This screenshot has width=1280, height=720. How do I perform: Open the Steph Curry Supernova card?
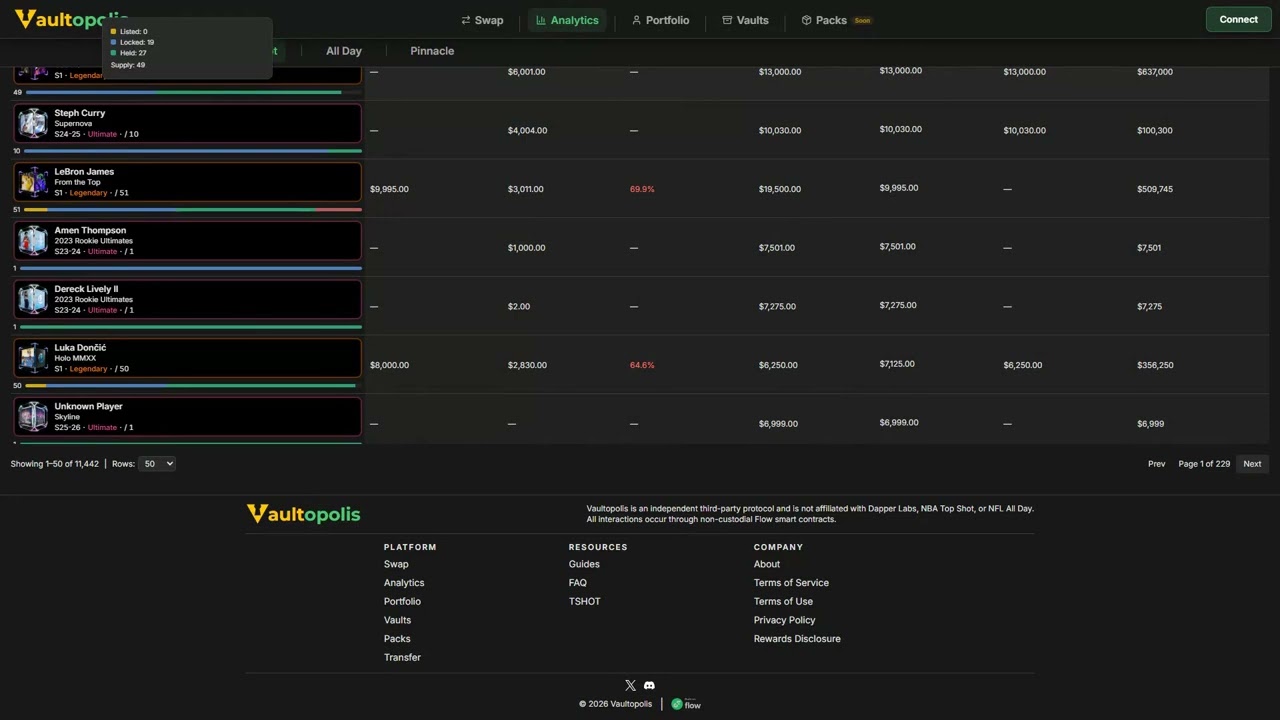pos(187,123)
